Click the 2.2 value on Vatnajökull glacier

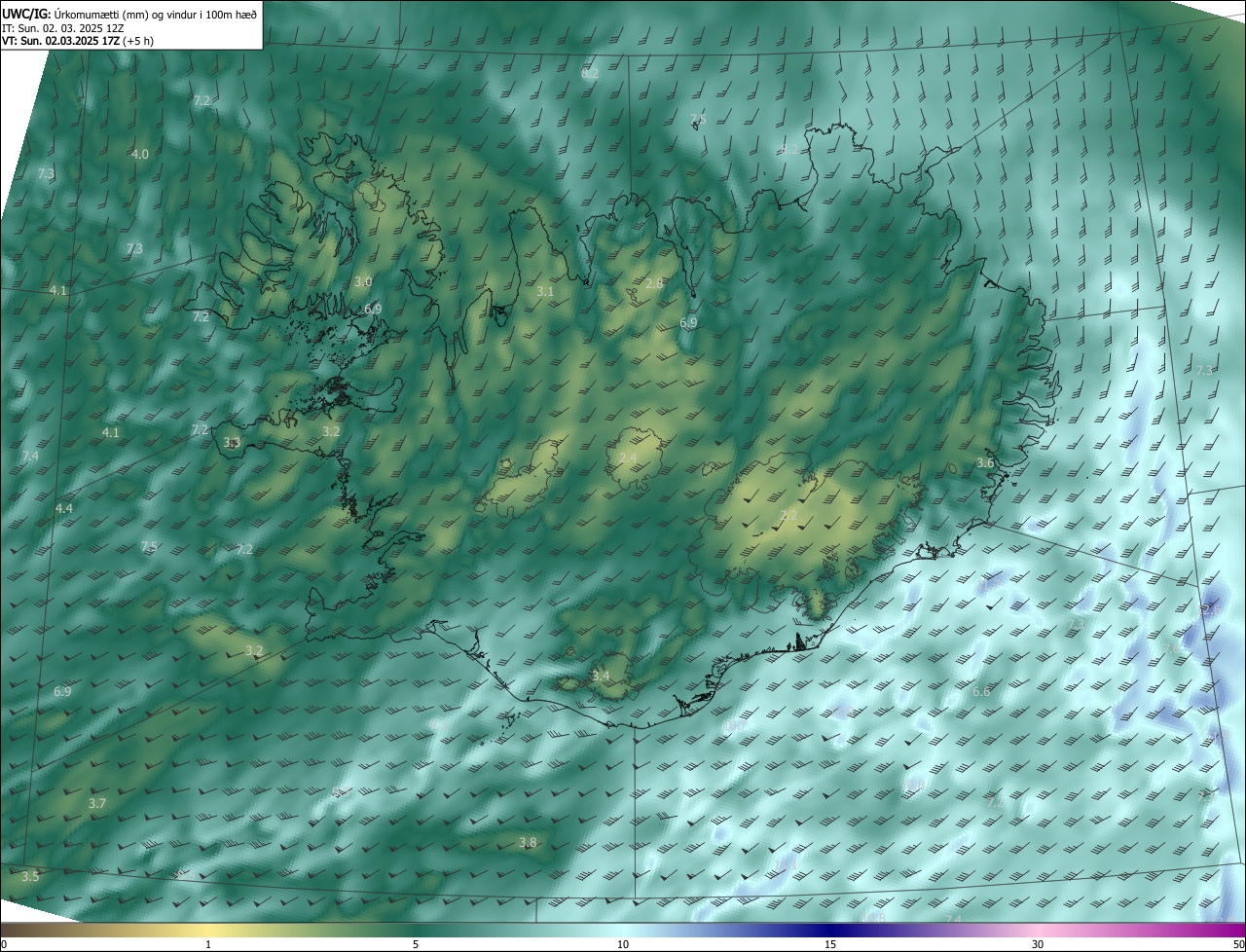[788, 515]
